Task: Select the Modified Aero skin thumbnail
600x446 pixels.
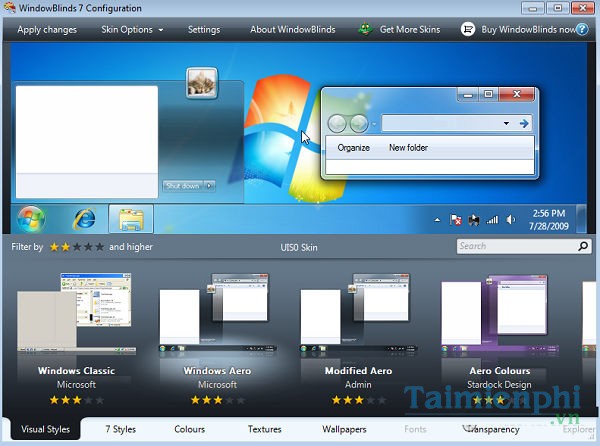Action: 359,313
